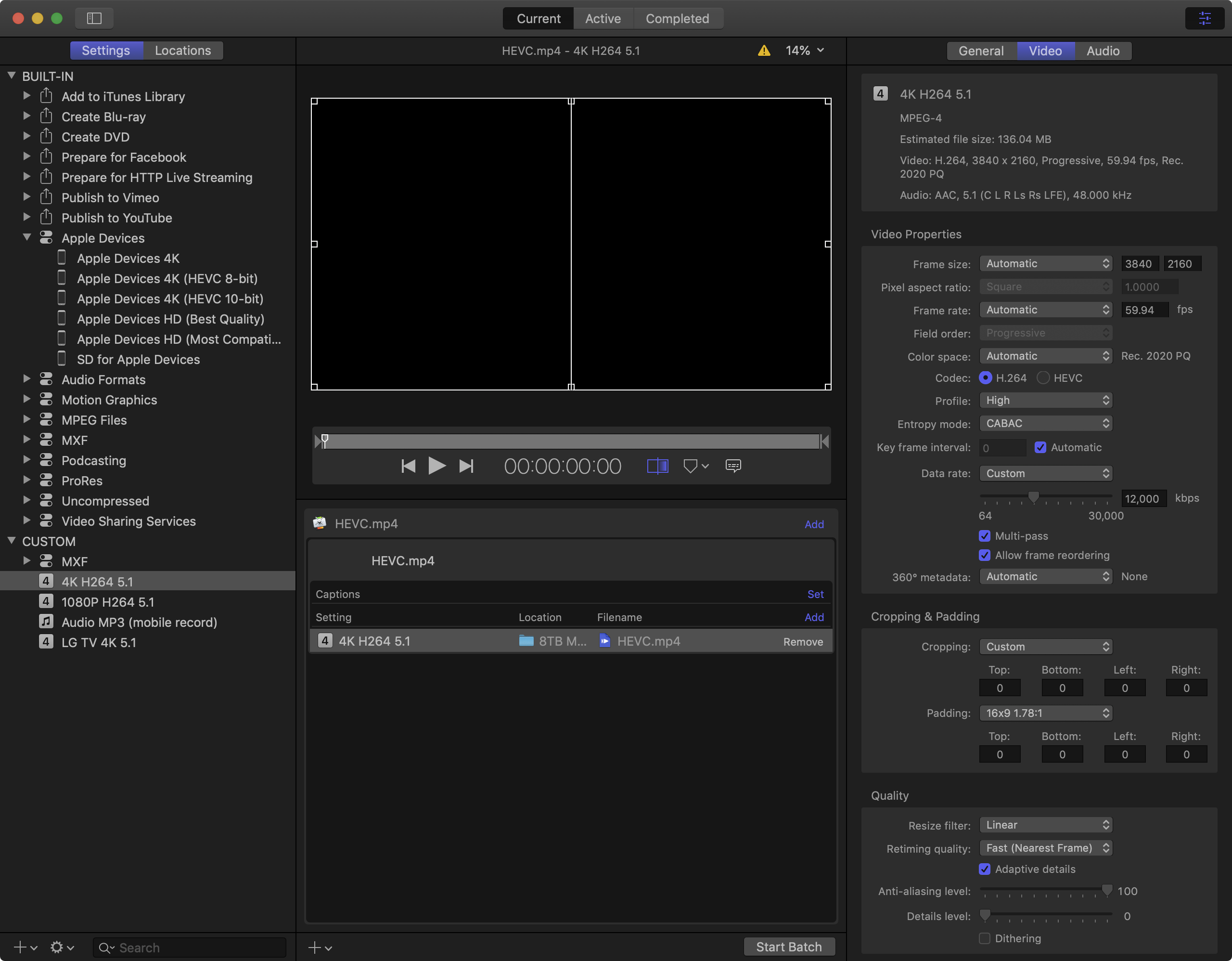
Task: Click the go to next frame icon
Action: pos(466,466)
